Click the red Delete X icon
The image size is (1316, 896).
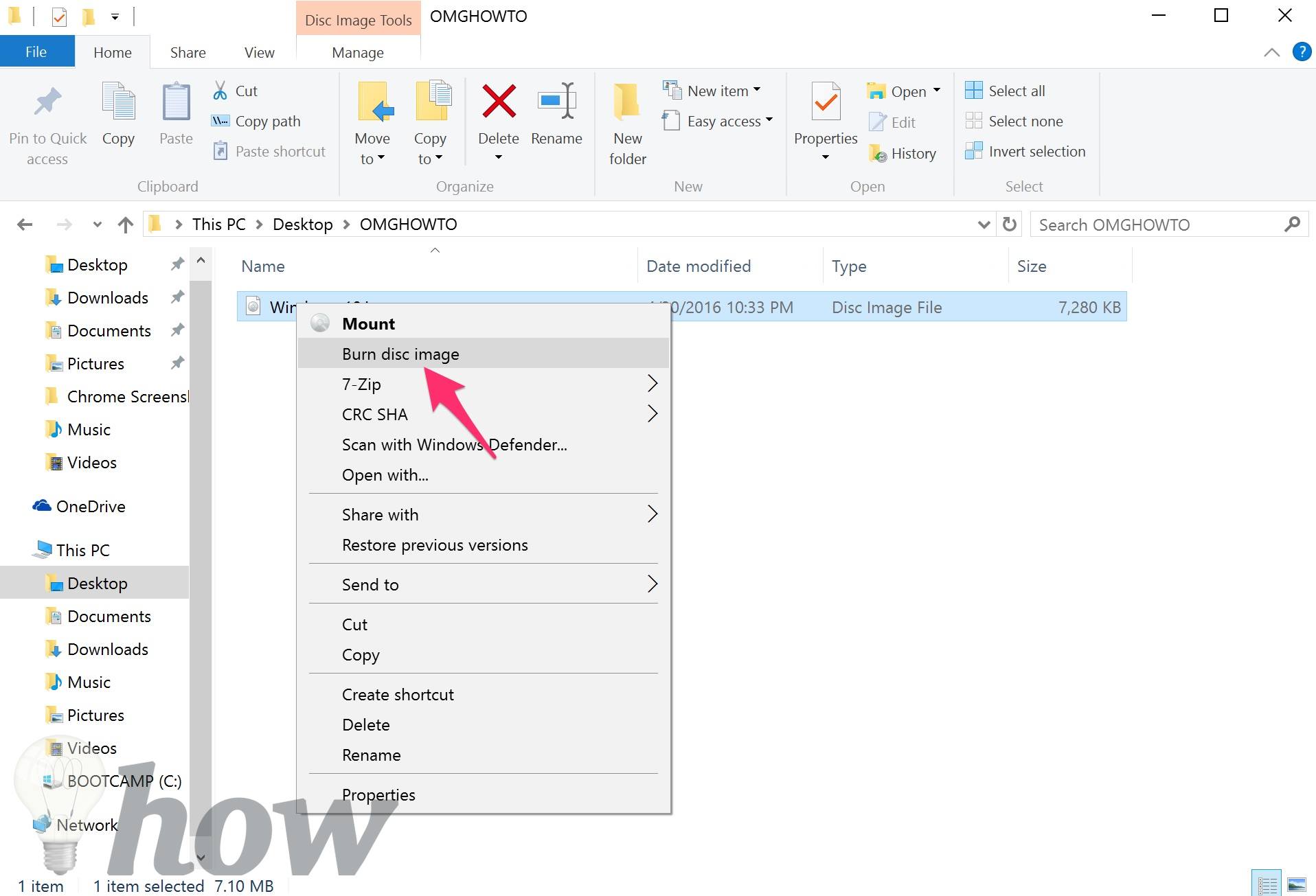[499, 102]
